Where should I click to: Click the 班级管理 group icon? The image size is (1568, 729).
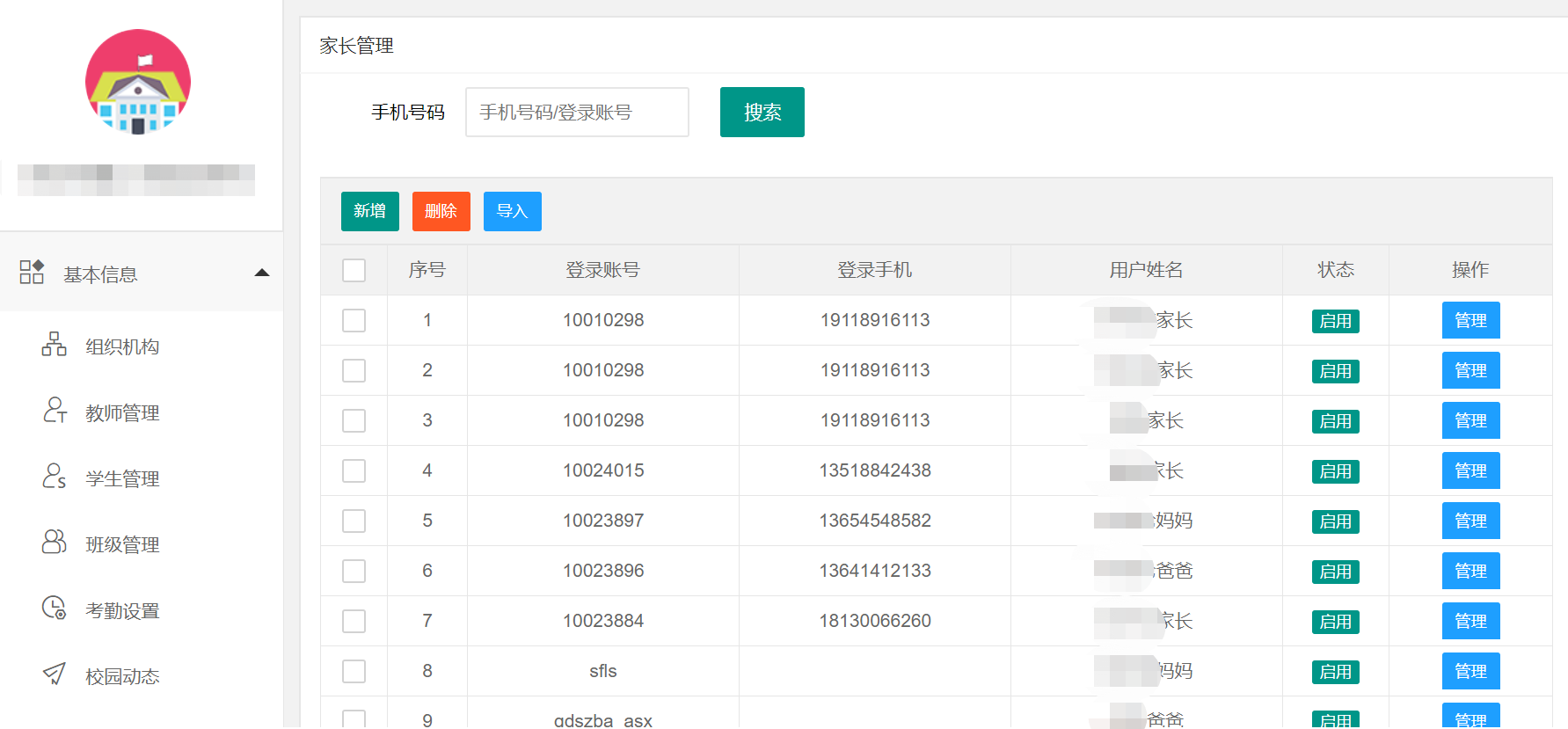click(x=55, y=542)
